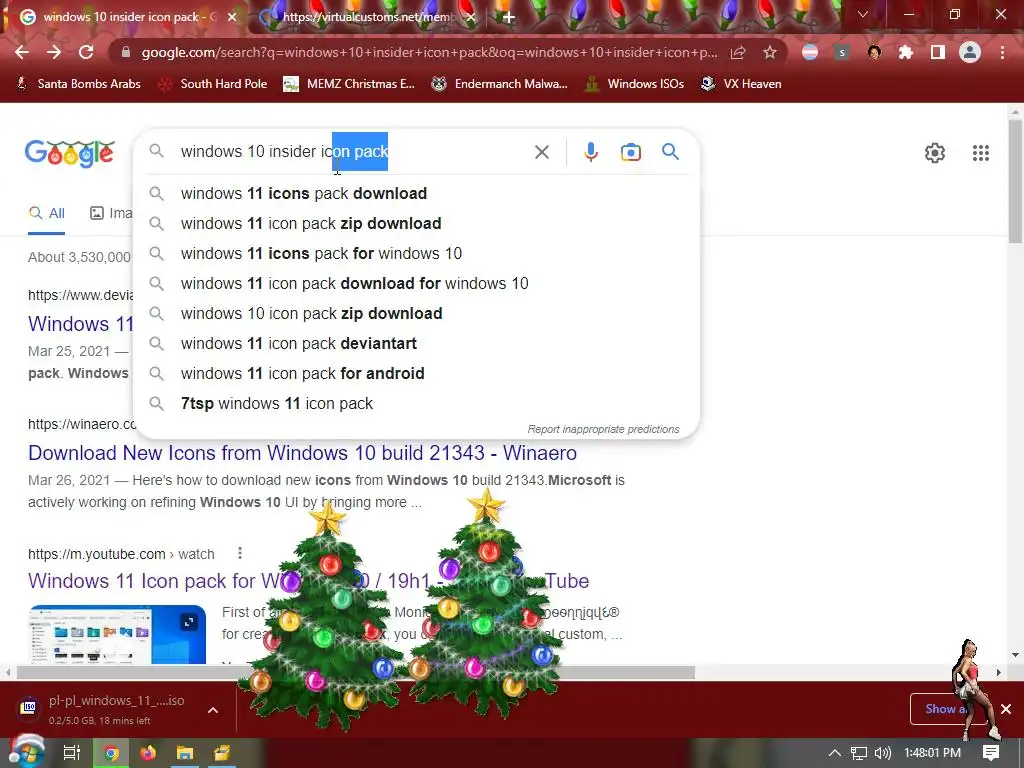Clear the Google search box text

tap(541, 152)
